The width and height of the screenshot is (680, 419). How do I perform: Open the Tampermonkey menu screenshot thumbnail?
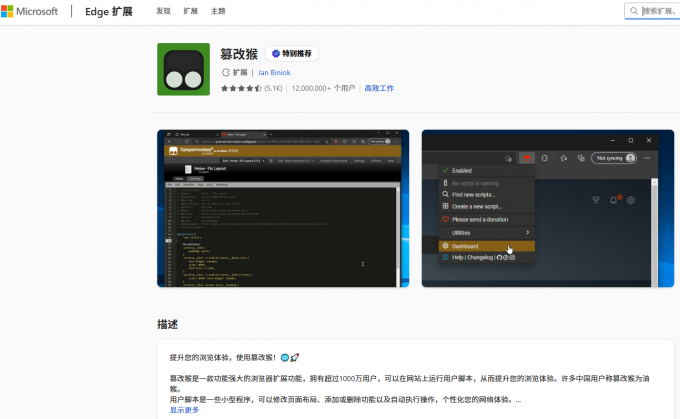point(548,208)
